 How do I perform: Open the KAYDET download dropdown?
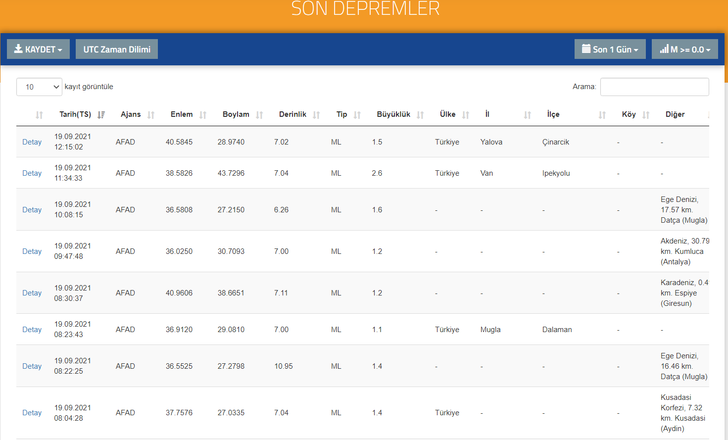pyautogui.click(x=38, y=49)
